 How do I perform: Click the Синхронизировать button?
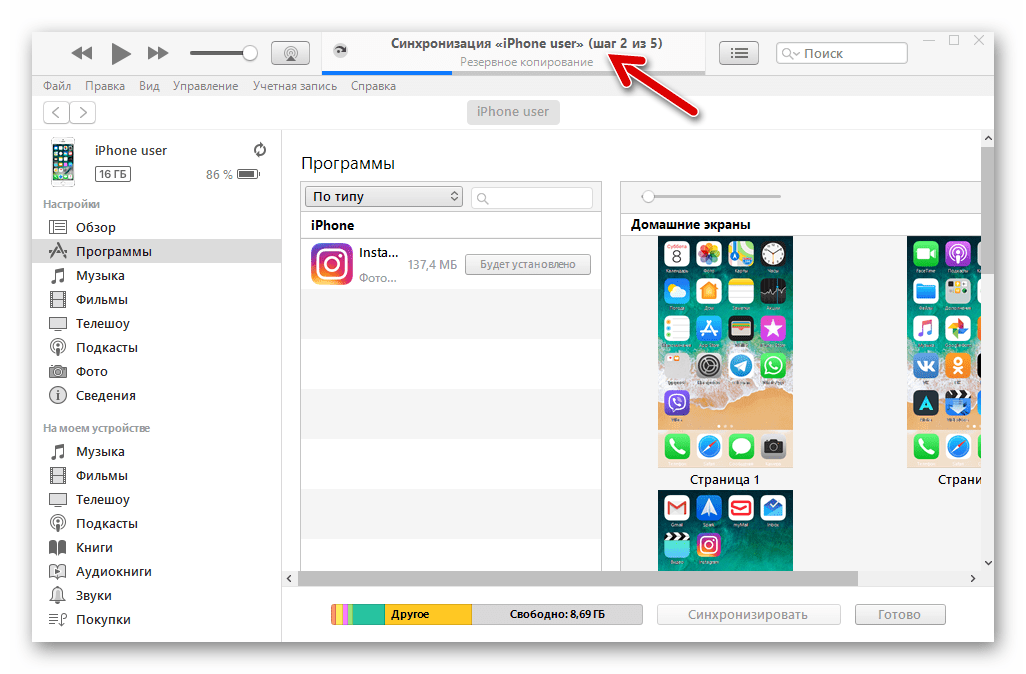click(x=748, y=614)
